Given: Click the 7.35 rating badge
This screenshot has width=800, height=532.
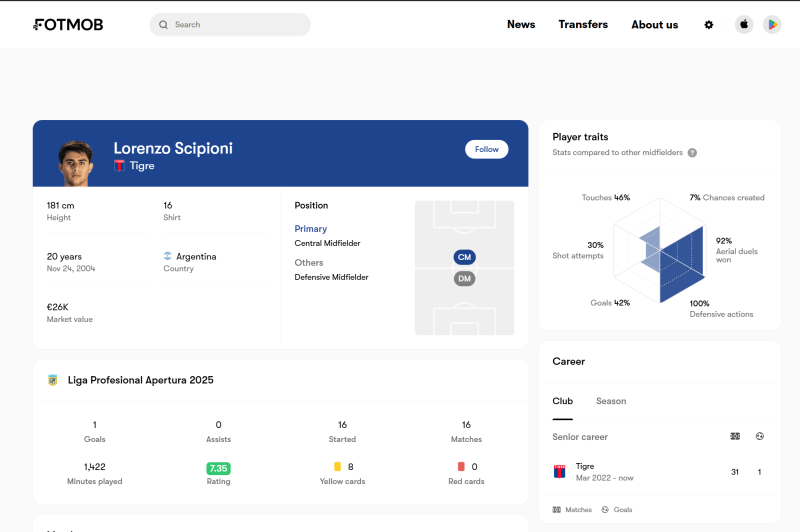Looking at the screenshot, I should [x=218, y=468].
